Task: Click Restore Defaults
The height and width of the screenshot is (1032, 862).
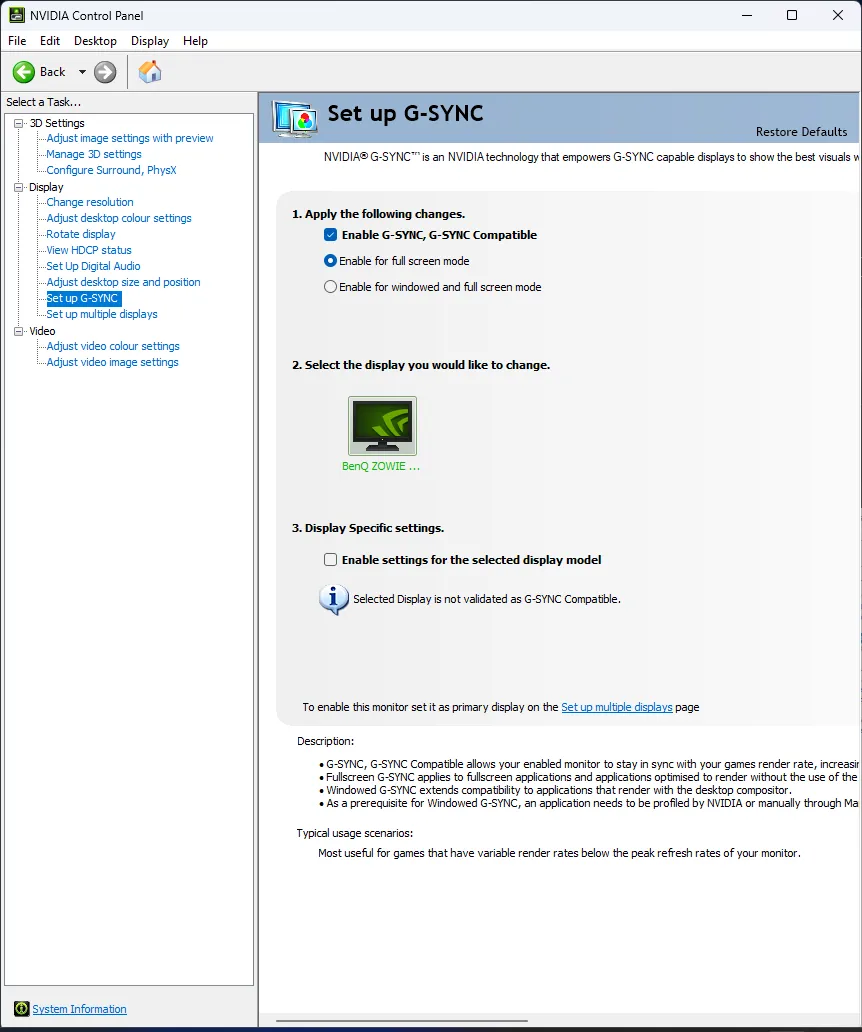Action: (801, 132)
